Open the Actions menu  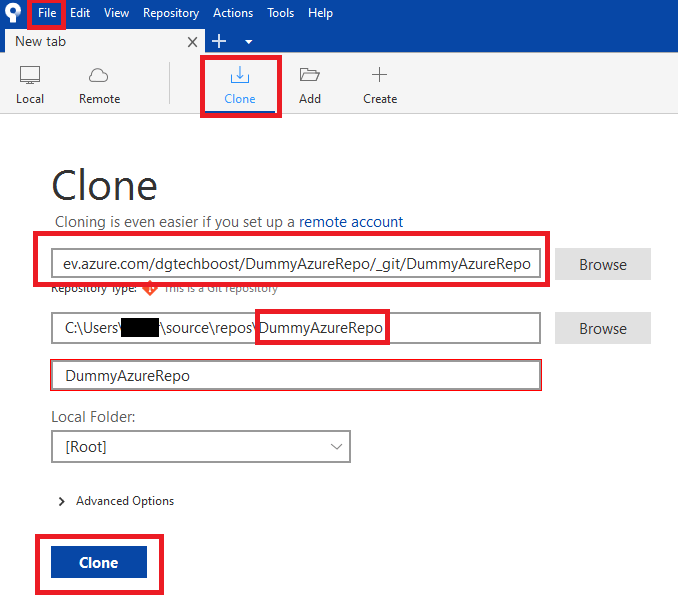pos(233,13)
